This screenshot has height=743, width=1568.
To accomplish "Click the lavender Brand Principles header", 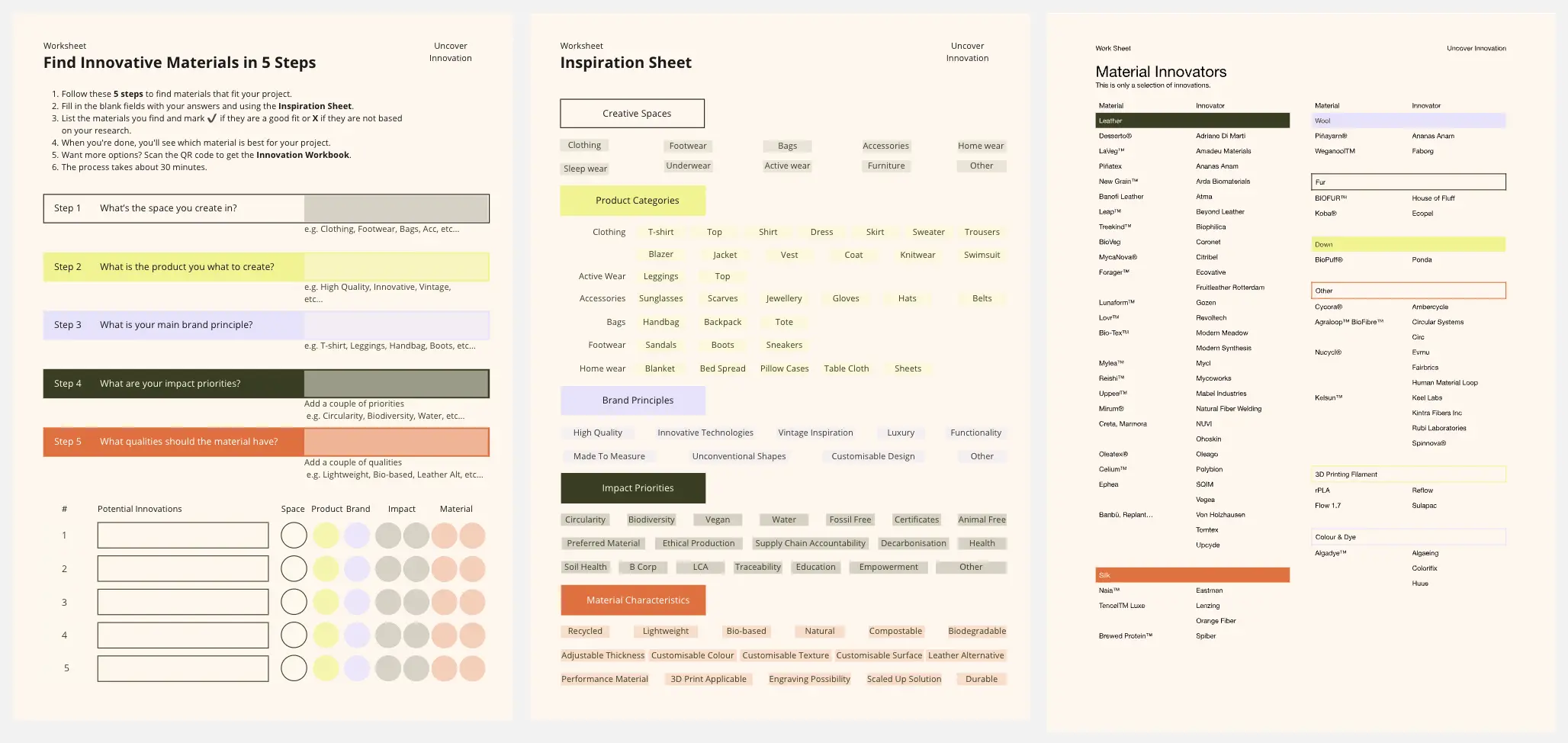I will pos(633,400).
